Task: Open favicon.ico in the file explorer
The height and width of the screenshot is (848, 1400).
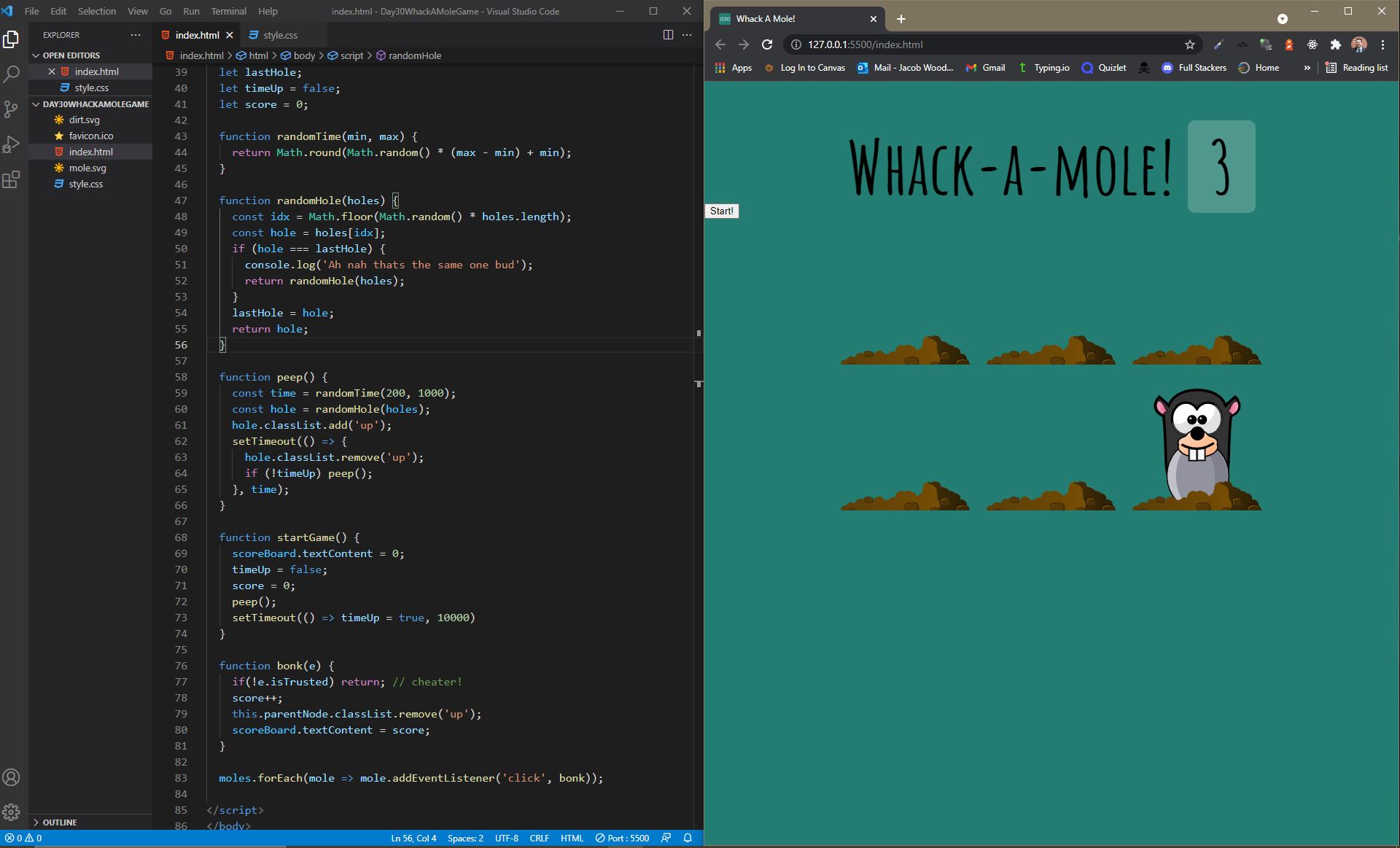Action: pyautogui.click(x=91, y=136)
